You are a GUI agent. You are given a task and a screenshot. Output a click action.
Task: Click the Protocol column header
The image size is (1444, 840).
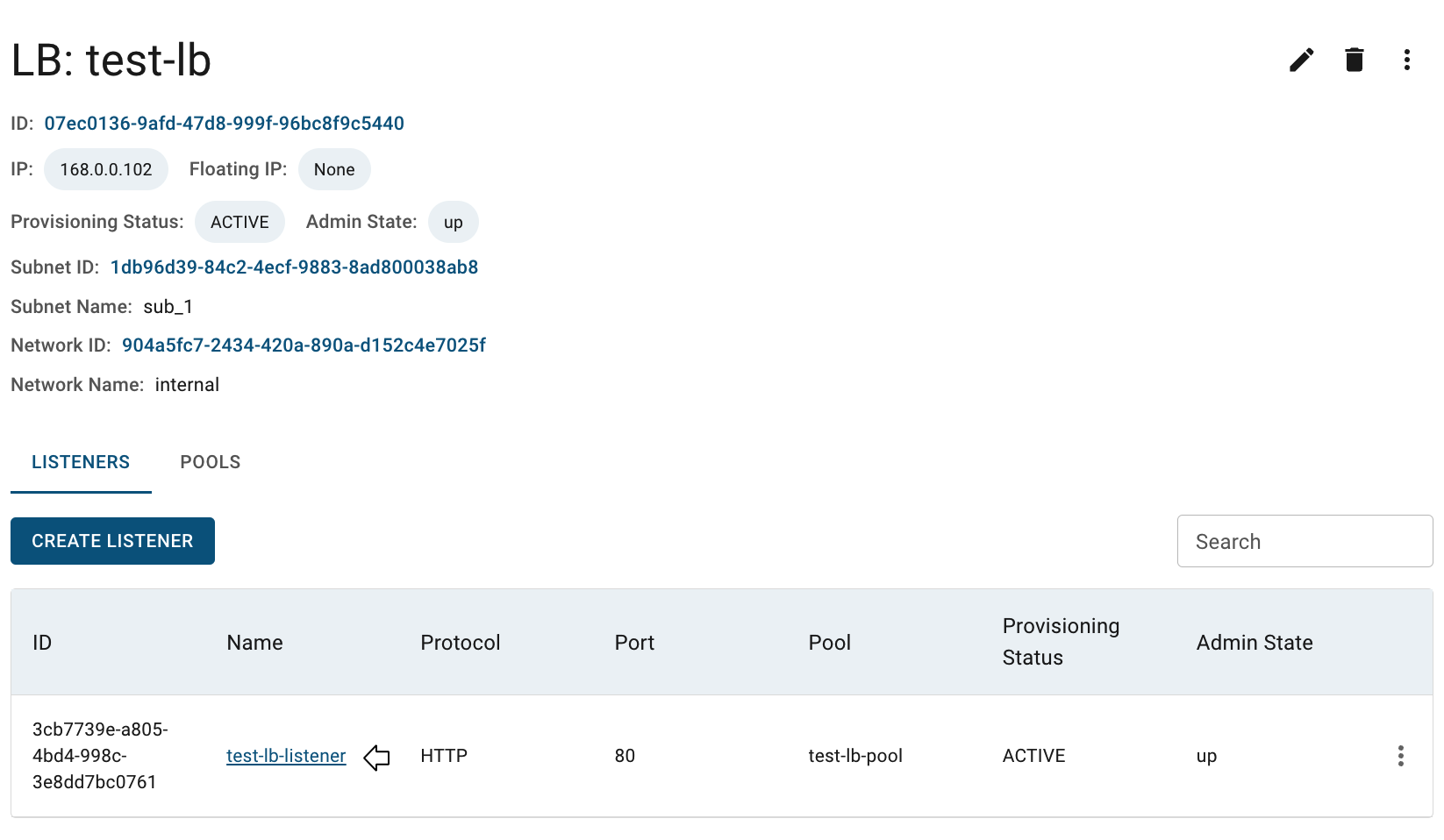[x=461, y=643]
